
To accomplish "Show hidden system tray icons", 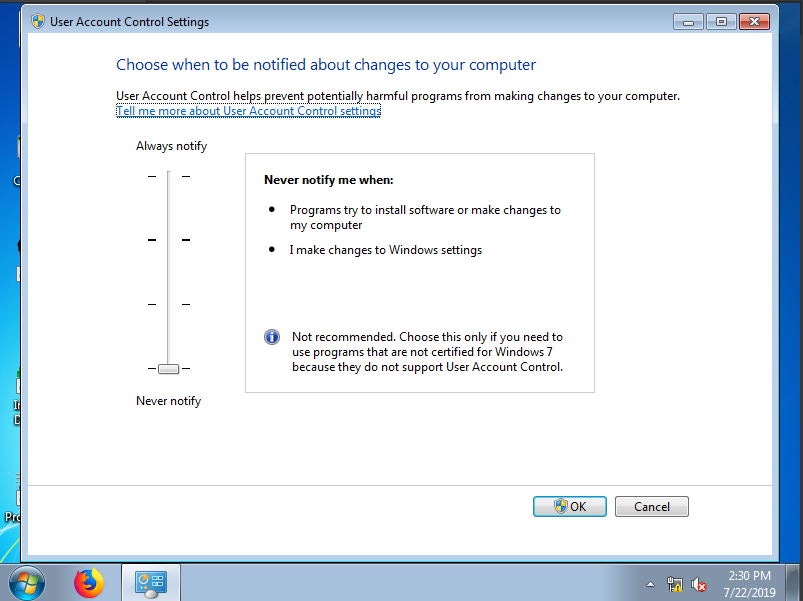I will 650,584.
